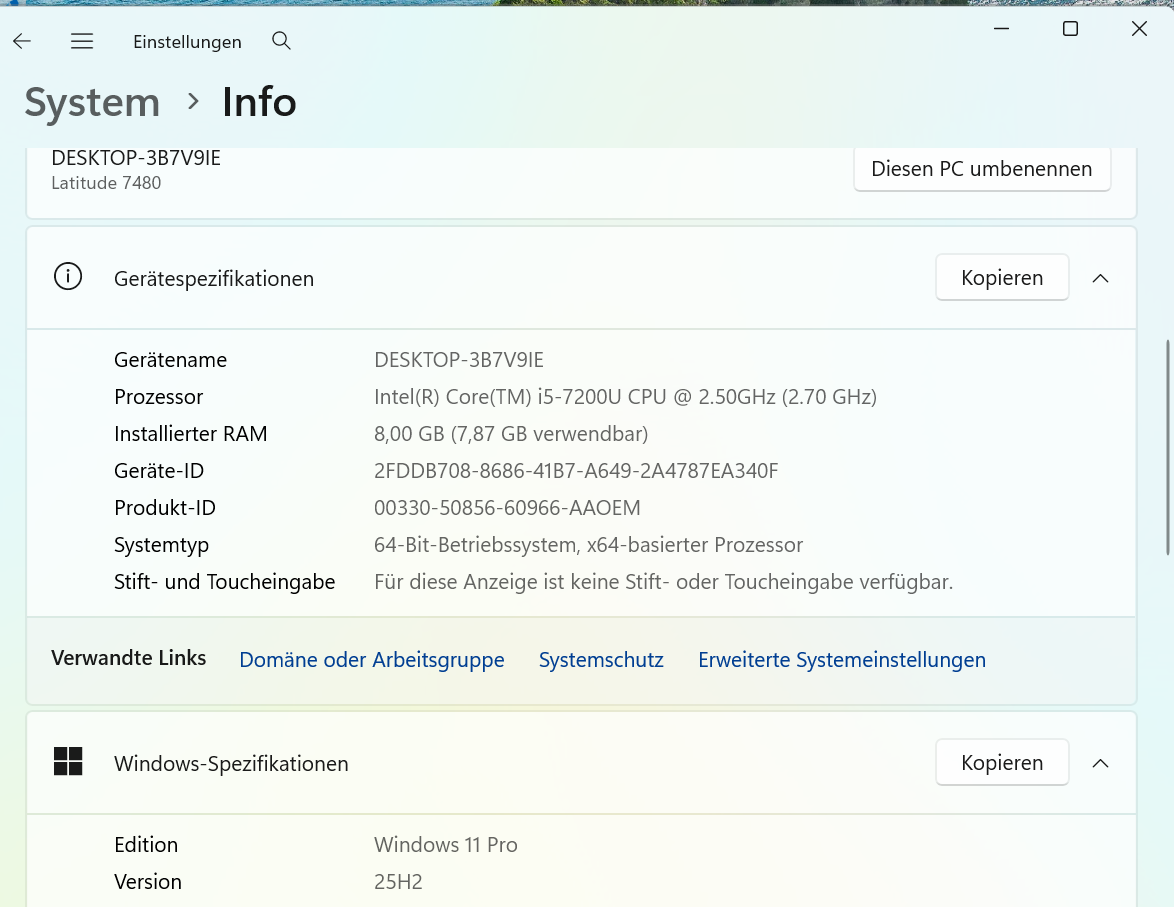The width and height of the screenshot is (1174, 907).
Task: Minimize the Einstellungen window
Action: pos(1001,29)
